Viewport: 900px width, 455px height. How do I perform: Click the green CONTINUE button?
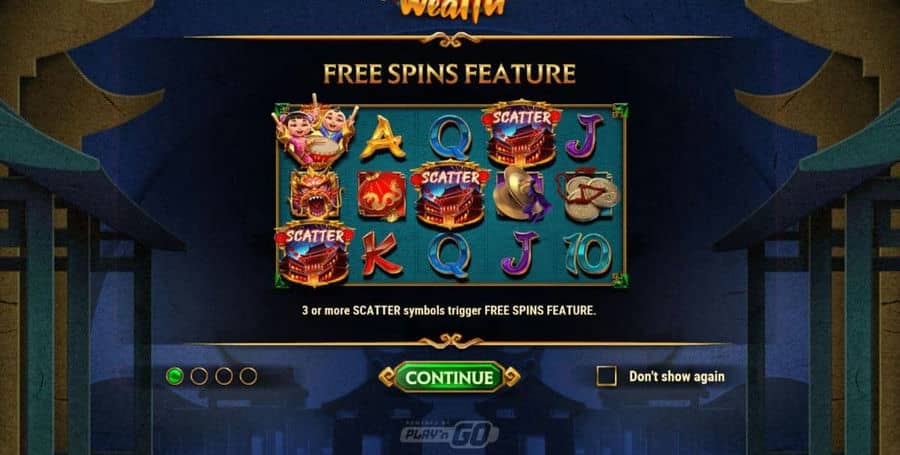pyautogui.click(x=449, y=377)
